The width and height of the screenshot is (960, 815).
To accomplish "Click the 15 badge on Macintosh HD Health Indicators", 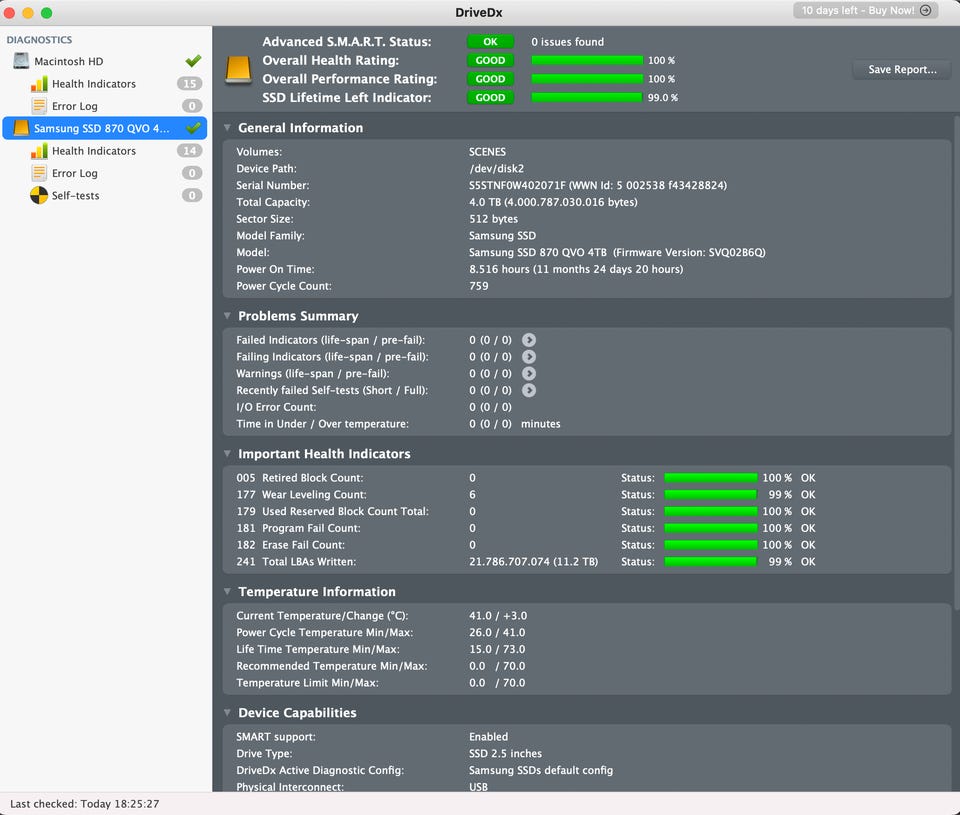I will (x=190, y=83).
